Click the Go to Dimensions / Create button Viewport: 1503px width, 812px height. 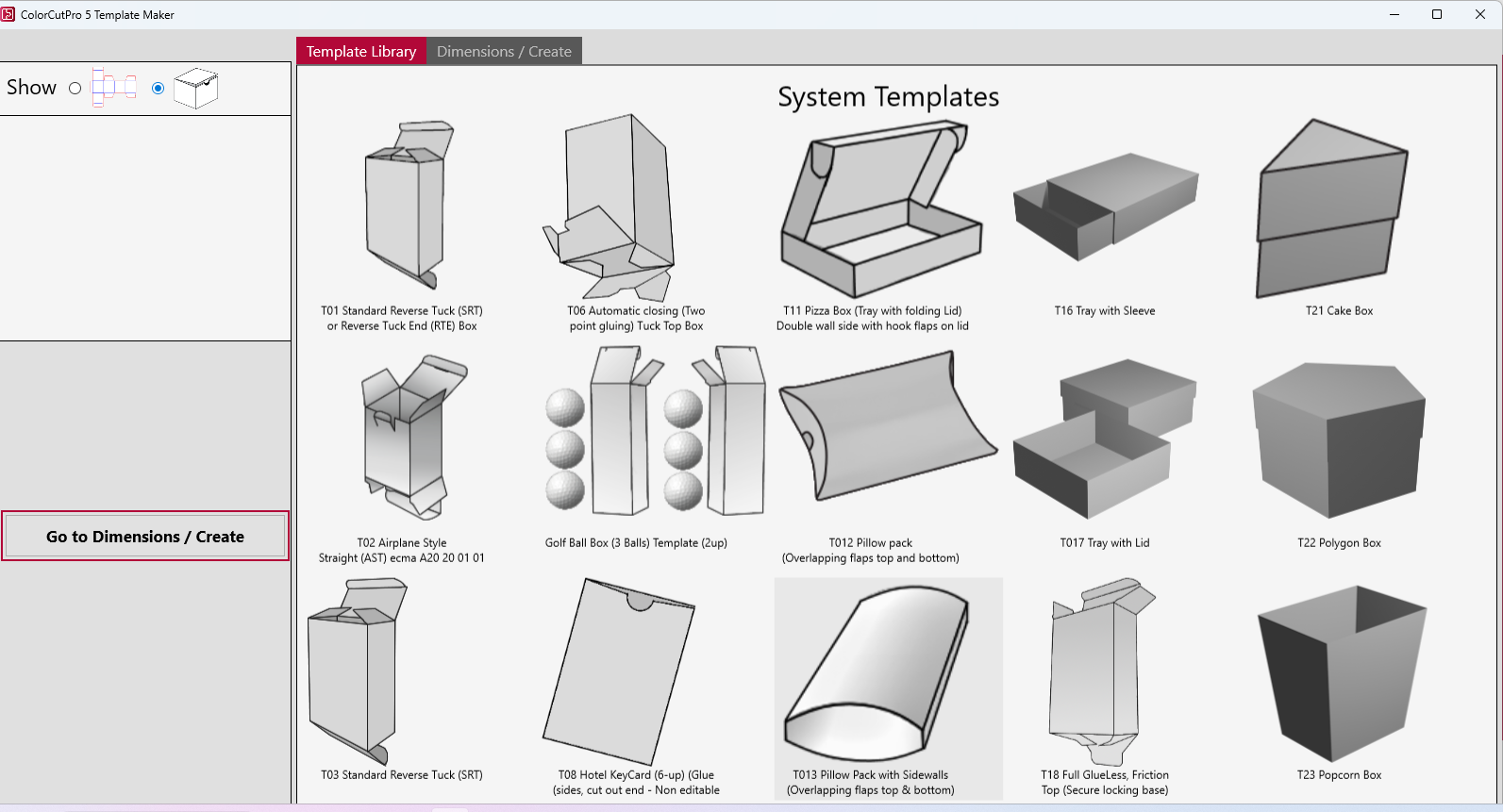145,537
